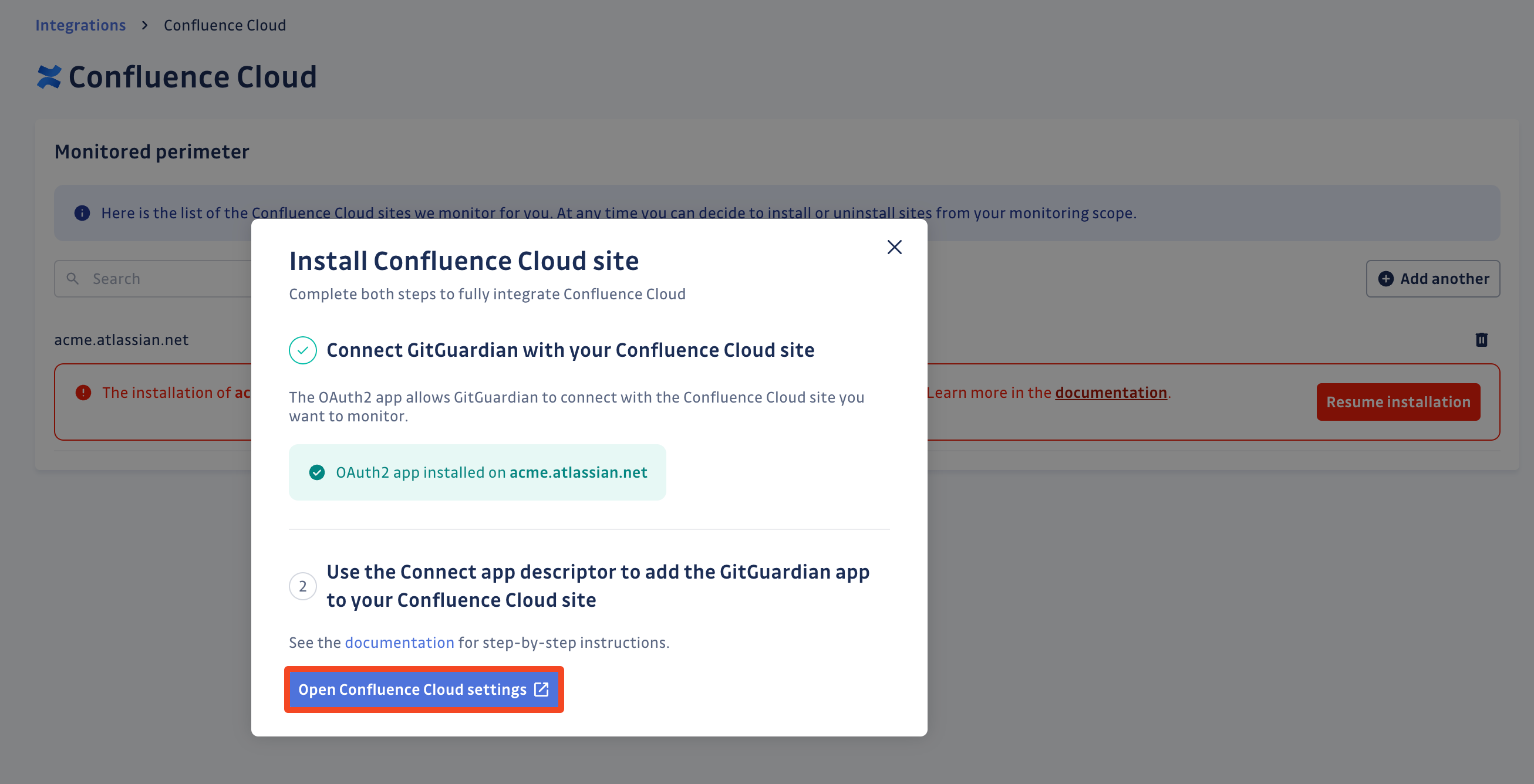The width and height of the screenshot is (1534, 784).
Task: Click the search magnifier icon
Action: coord(73,278)
